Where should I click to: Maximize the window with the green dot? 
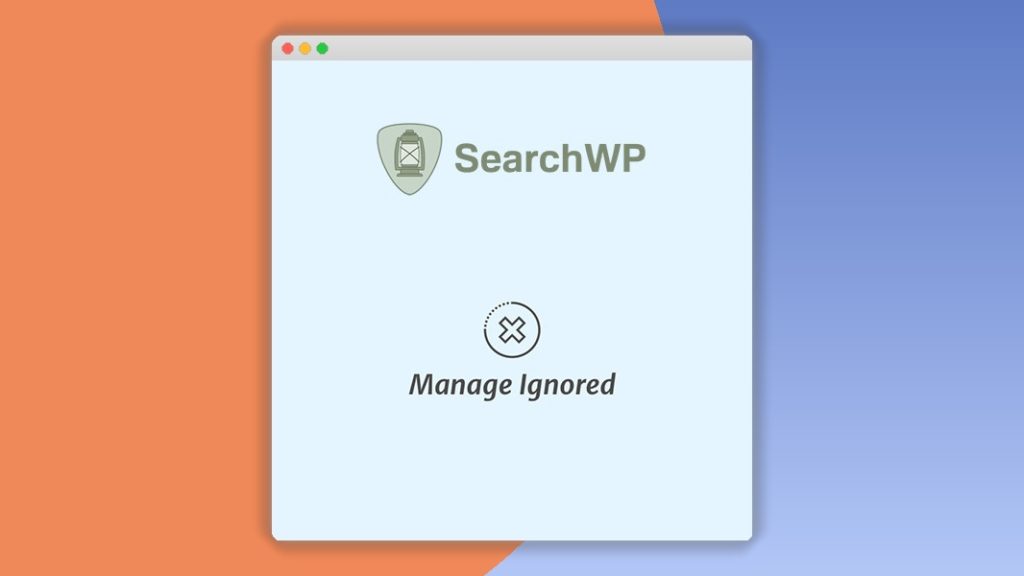323,48
